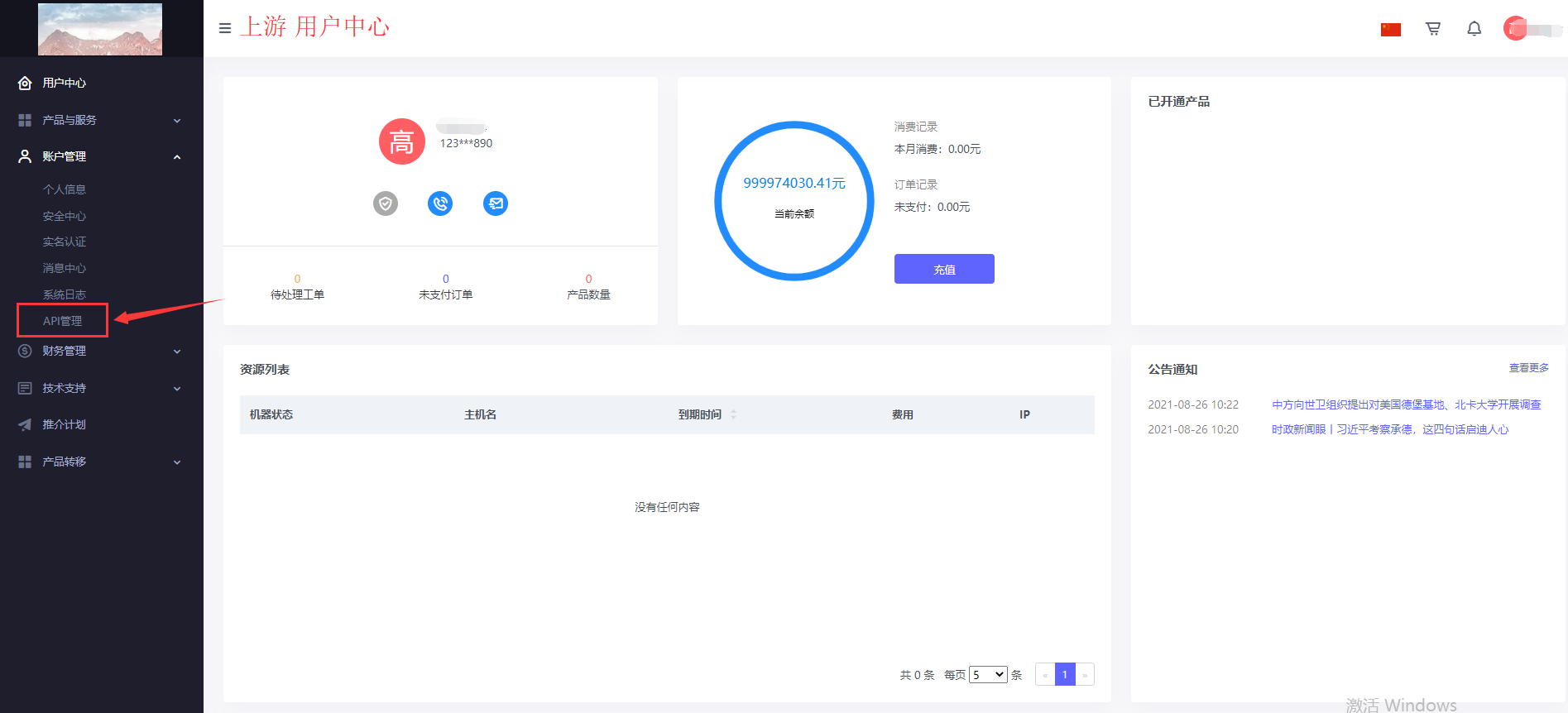
Task: Click the Chinese flag language icon
Action: [1390, 30]
